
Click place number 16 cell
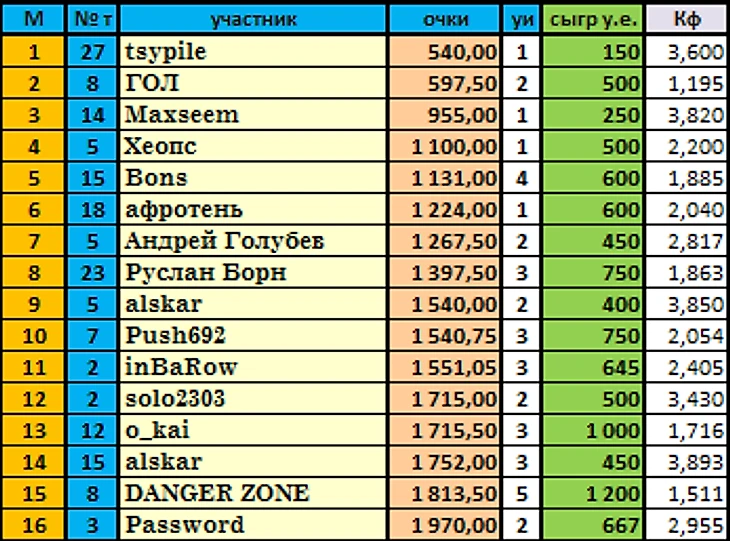point(33,524)
